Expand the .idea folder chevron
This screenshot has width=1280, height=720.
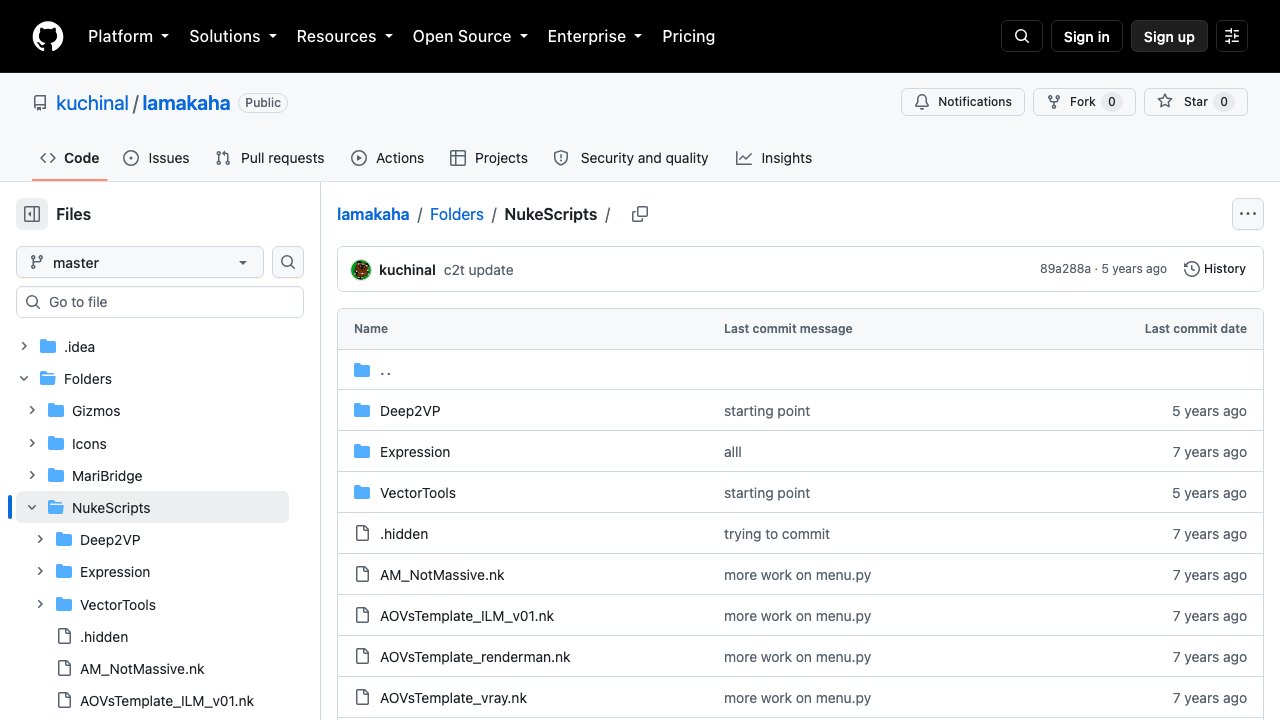[x=24, y=347]
